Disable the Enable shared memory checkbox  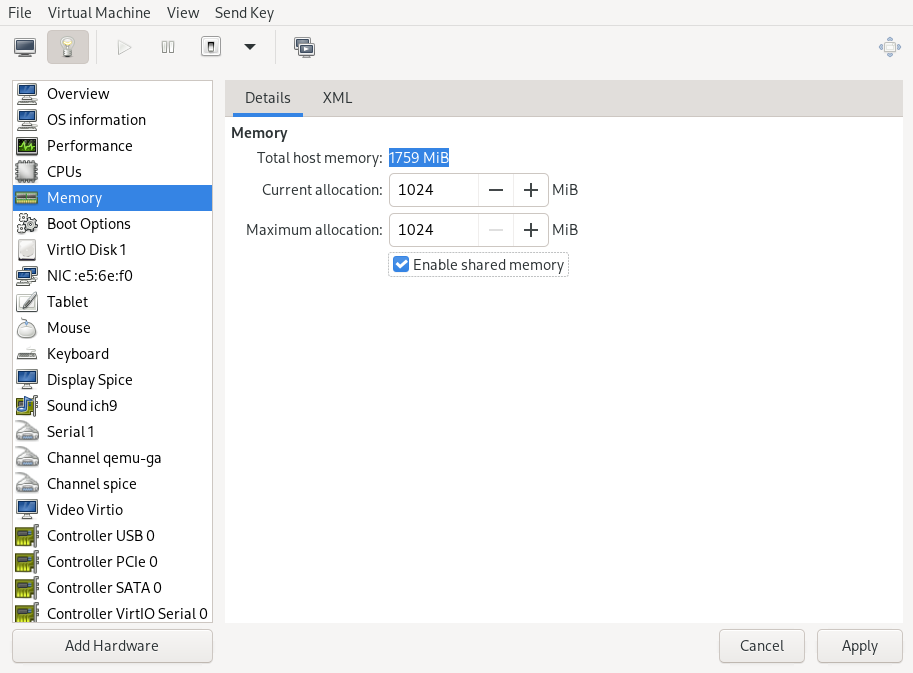[x=401, y=265]
